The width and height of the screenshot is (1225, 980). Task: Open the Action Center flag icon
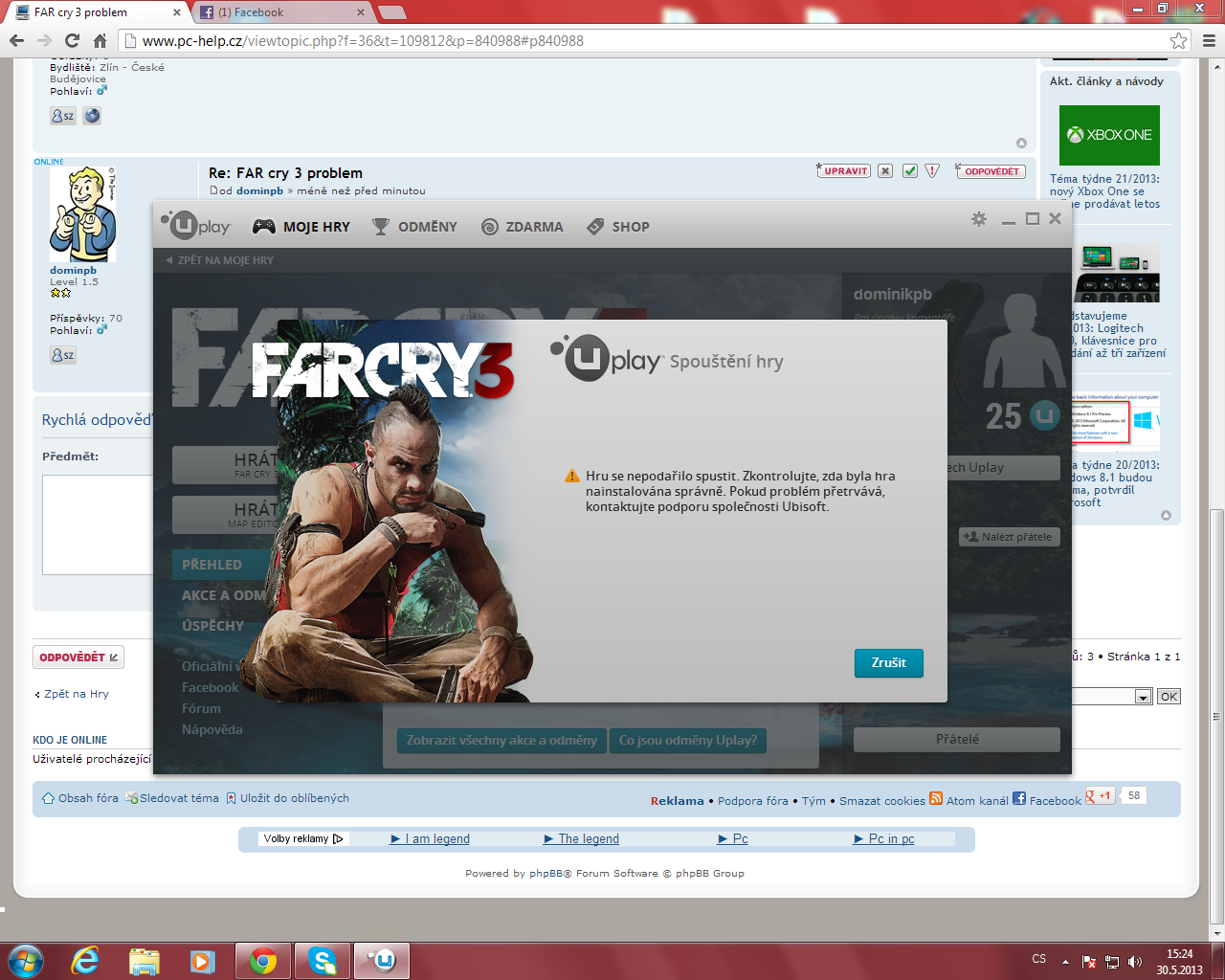tap(1089, 962)
